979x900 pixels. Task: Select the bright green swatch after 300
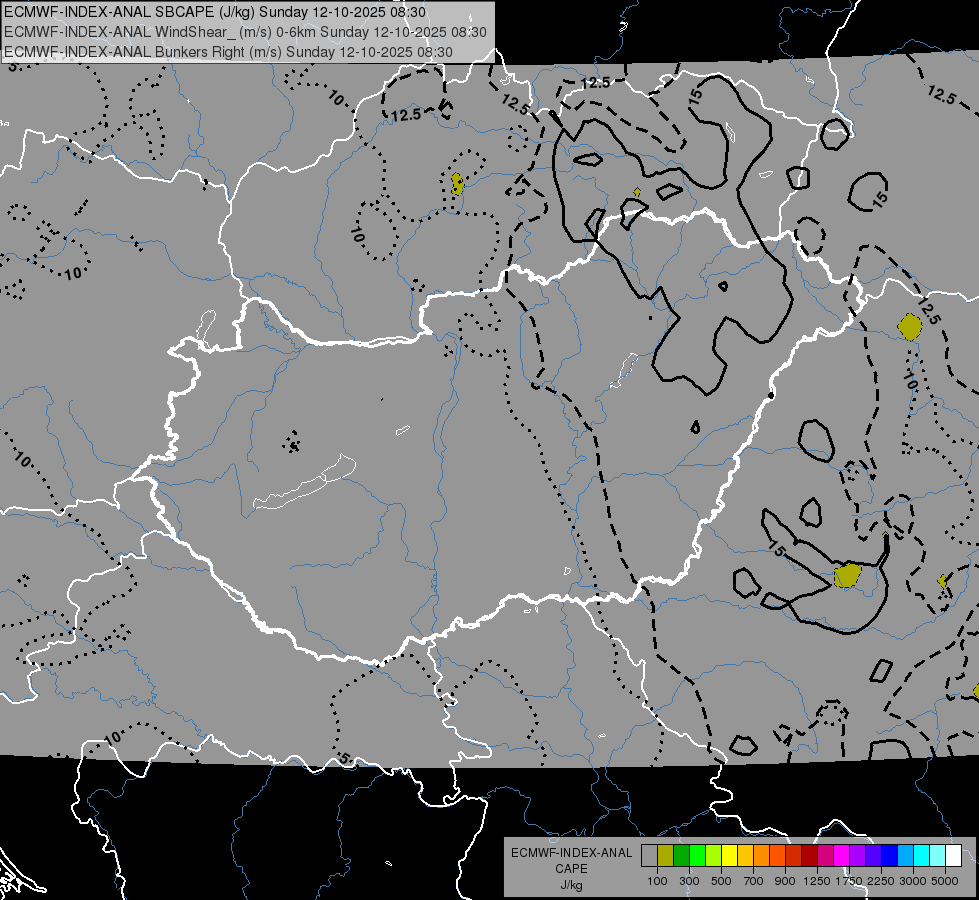tap(697, 856)
